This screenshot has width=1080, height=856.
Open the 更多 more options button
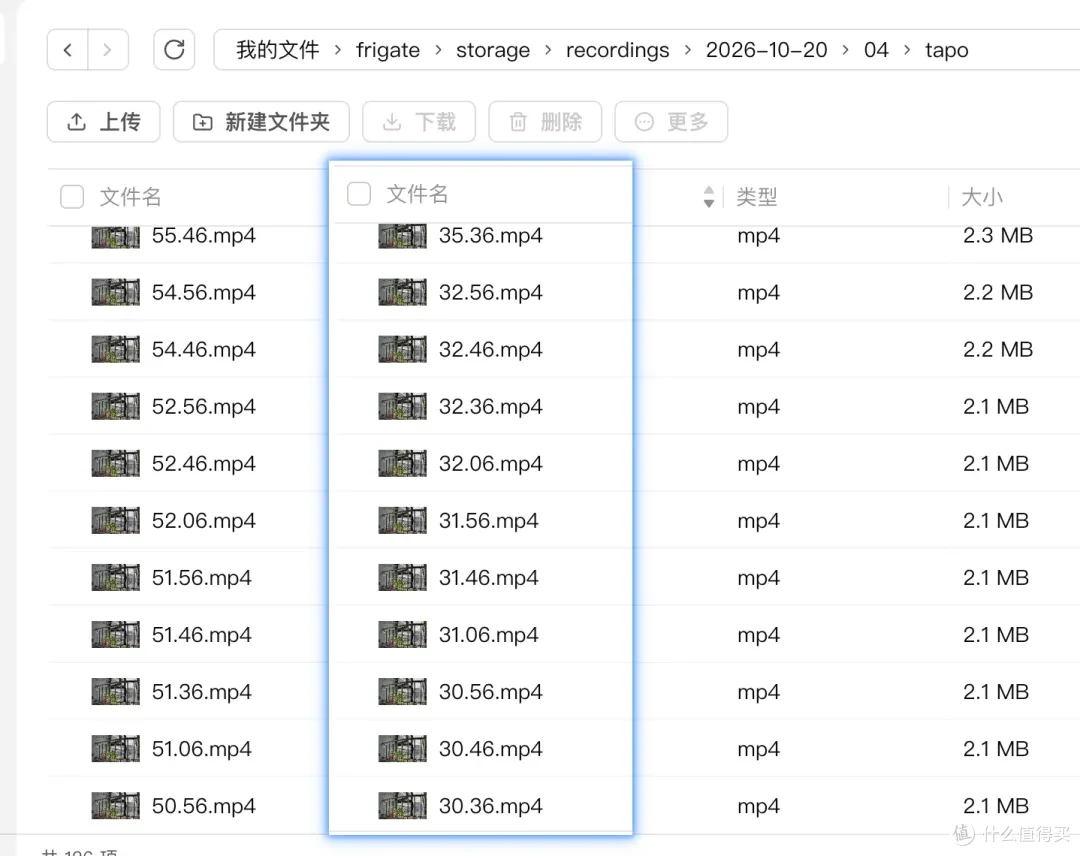[671, 122]
